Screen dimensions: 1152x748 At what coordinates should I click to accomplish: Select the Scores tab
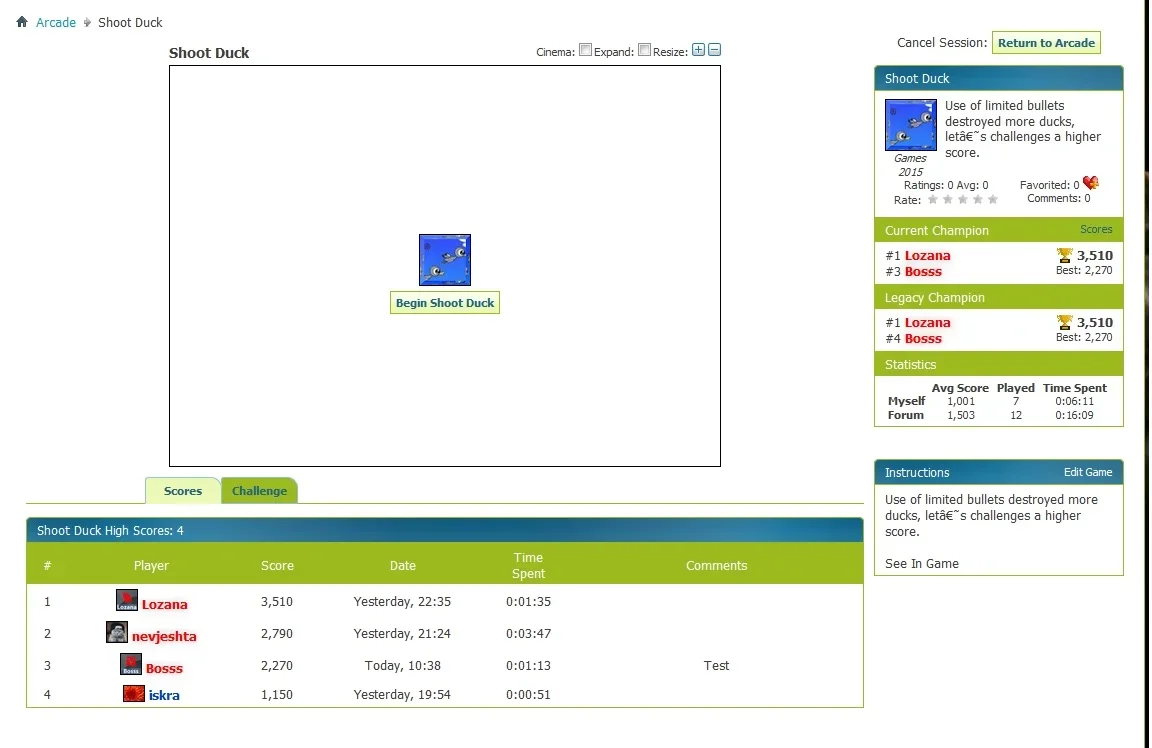183,491
